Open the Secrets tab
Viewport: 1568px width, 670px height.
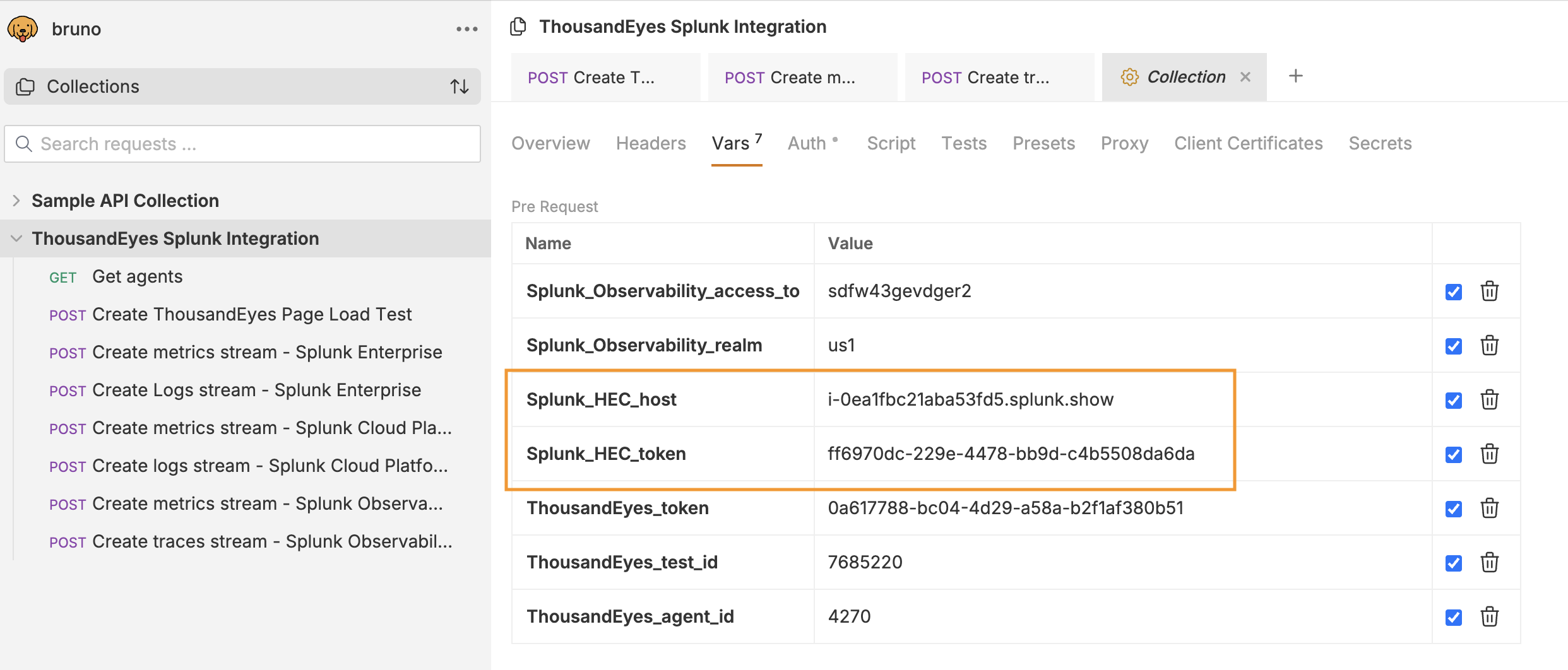tap(1379, 143)
